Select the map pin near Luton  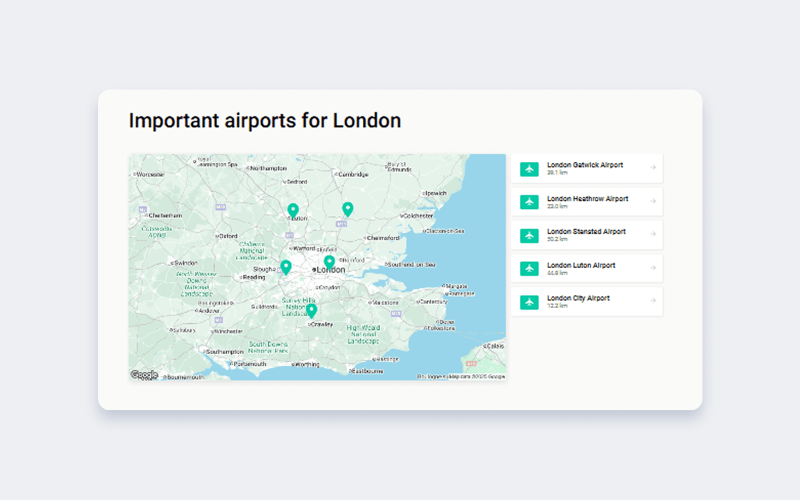pyautogui.click(x=293, y=210)
